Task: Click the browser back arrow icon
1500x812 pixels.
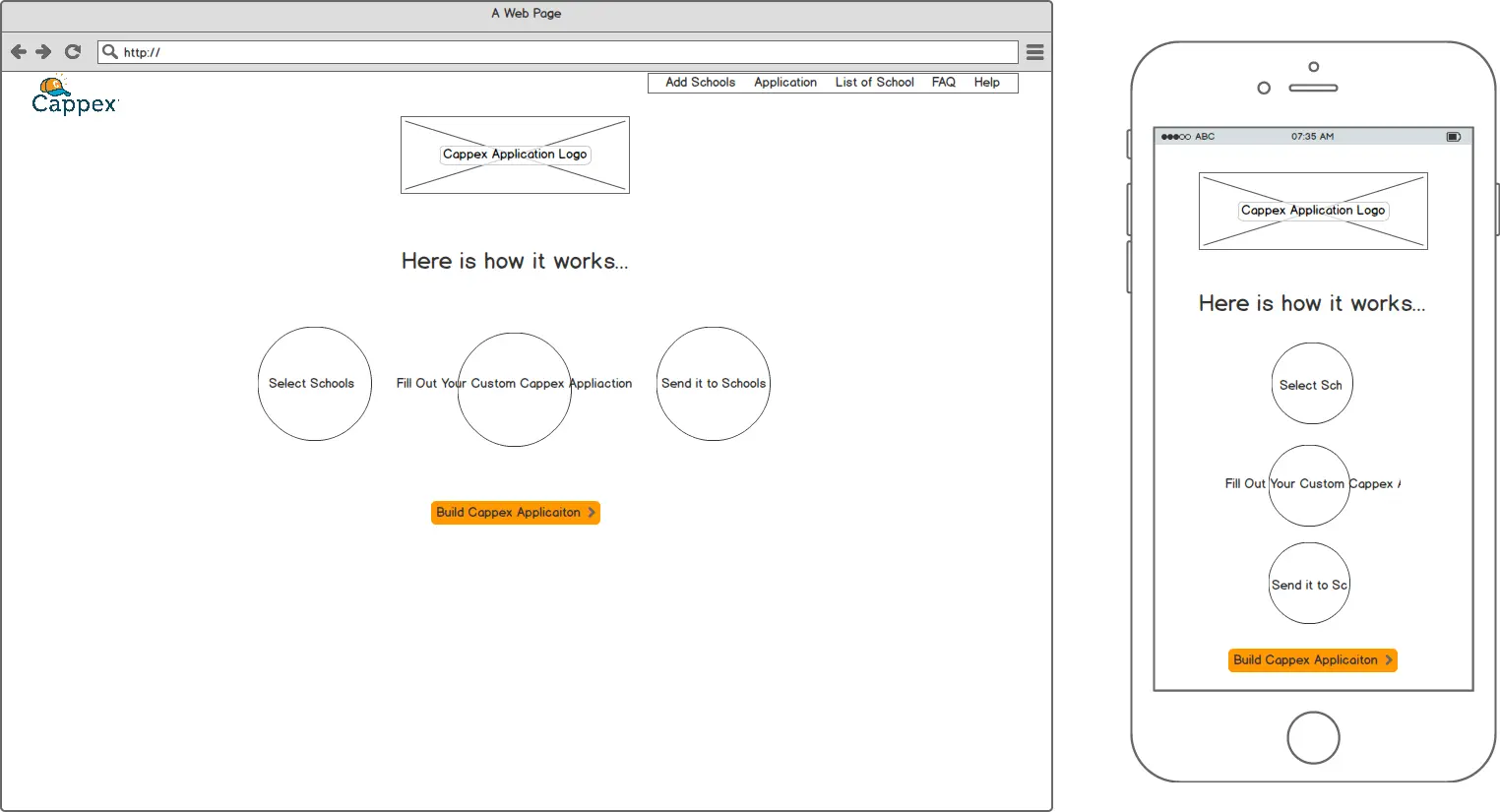Action: click(18, 51)
